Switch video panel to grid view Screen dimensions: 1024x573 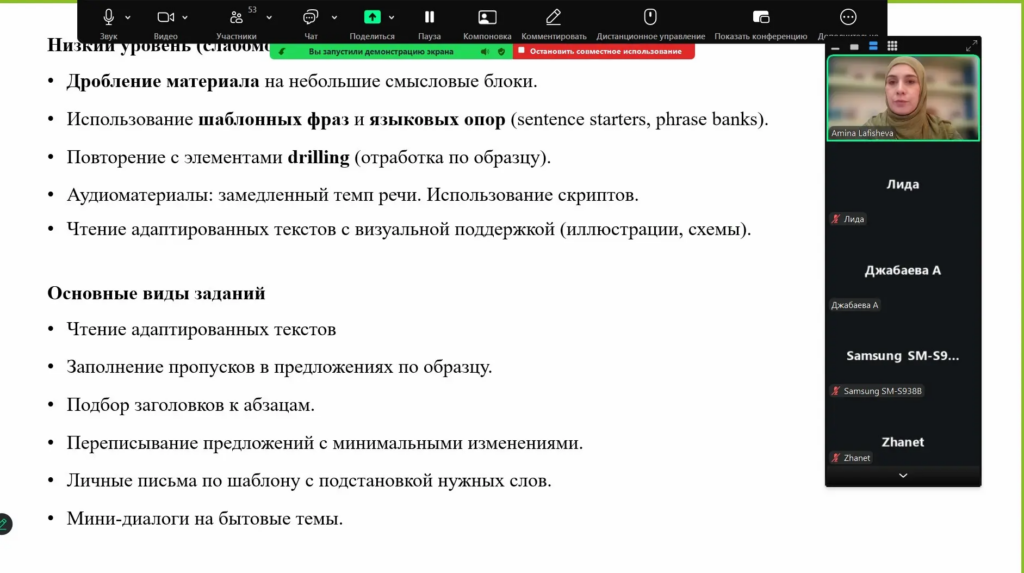pos(892,46)
